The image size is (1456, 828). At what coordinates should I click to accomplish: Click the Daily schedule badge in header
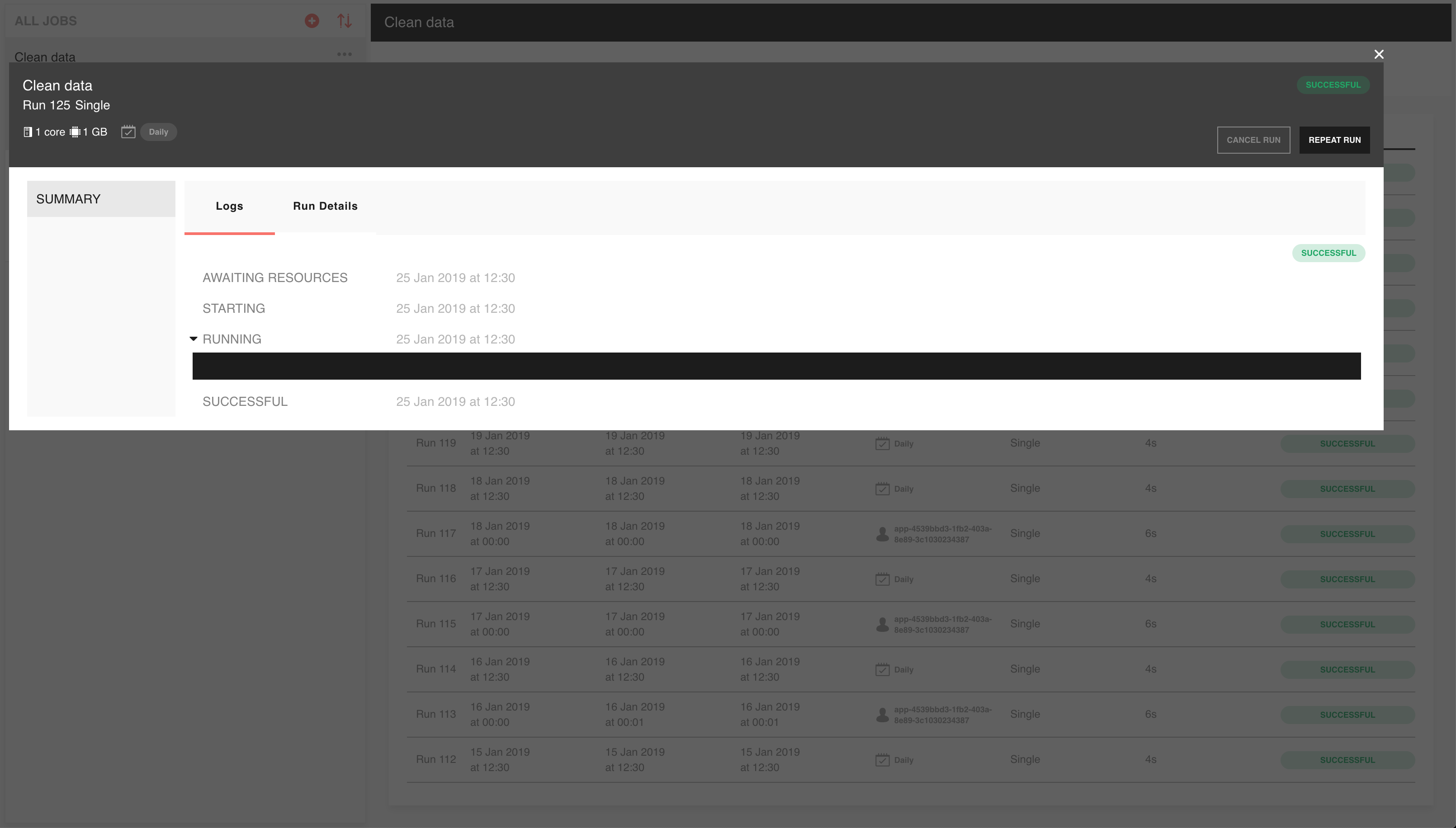pyautogui.click(x=158, y=132)
